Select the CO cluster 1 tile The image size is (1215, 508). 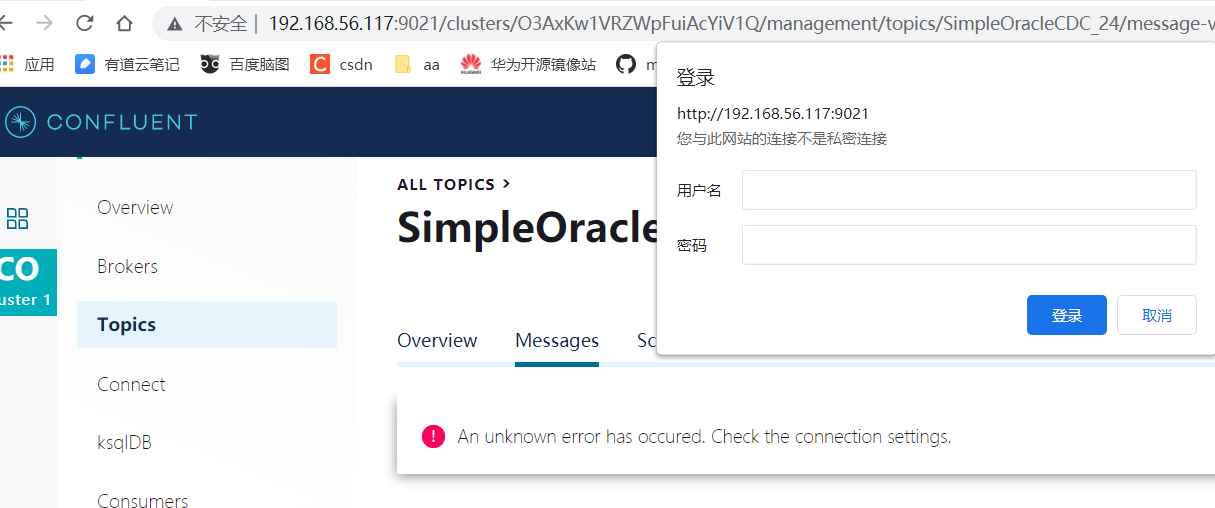click(28, 282)
